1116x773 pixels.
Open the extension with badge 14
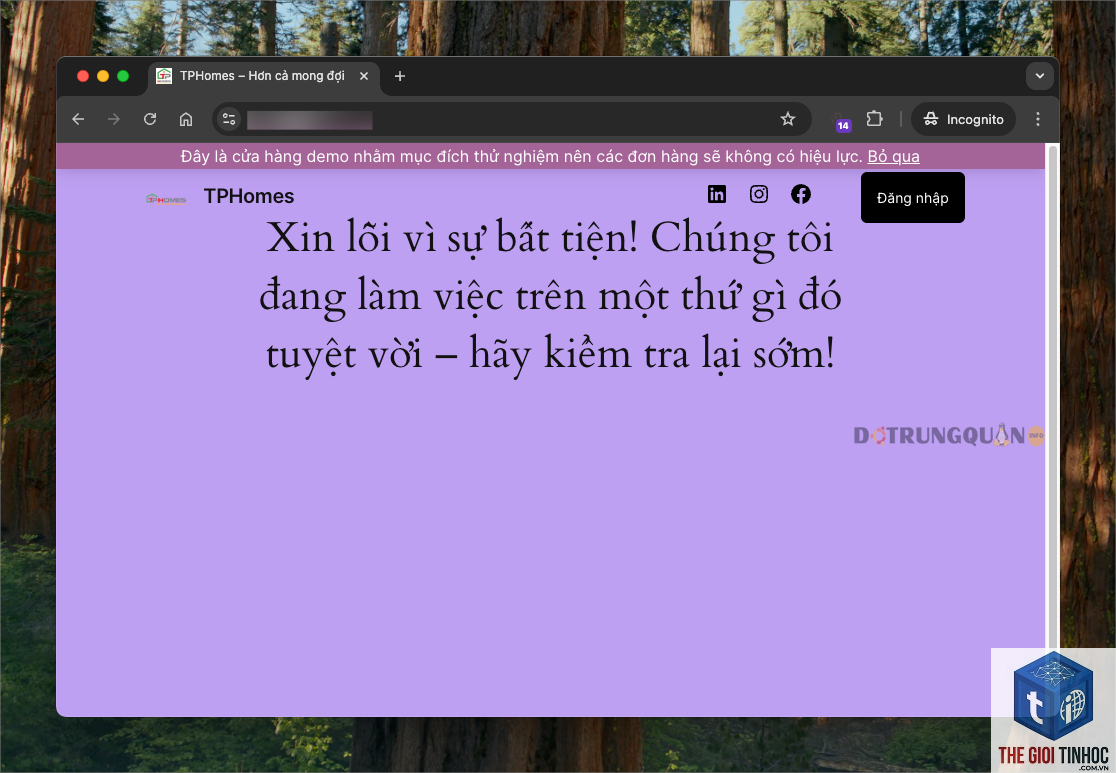[x=842, y=120]
